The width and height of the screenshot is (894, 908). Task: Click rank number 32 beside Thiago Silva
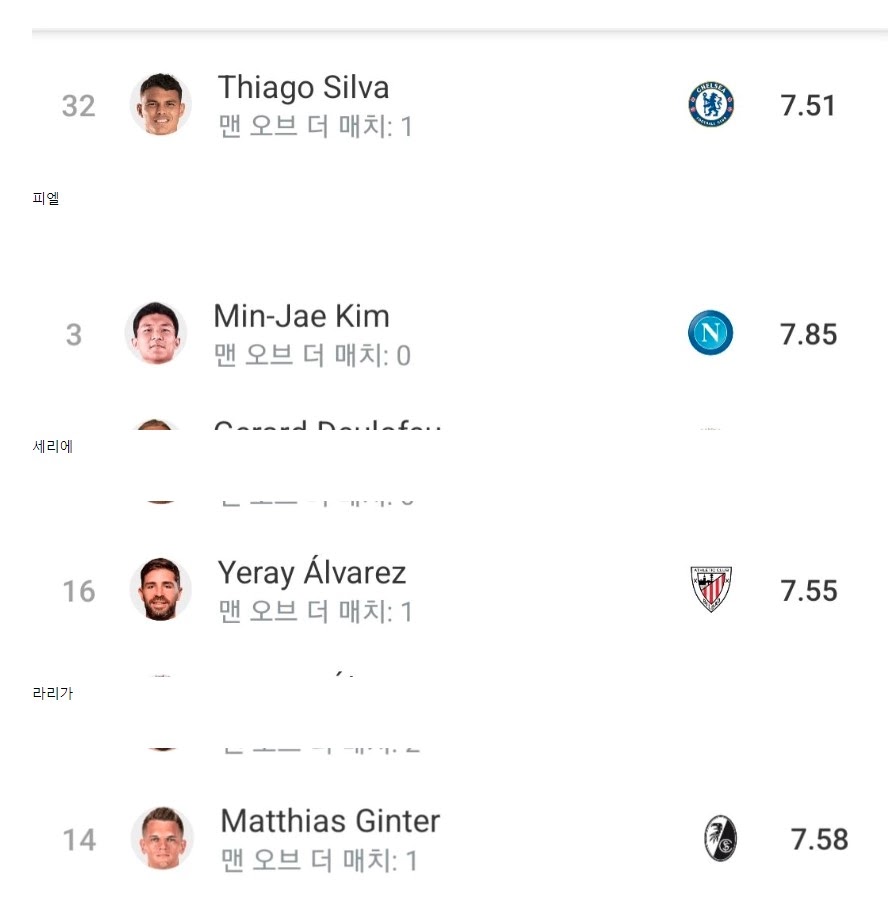tap(79, 106)
